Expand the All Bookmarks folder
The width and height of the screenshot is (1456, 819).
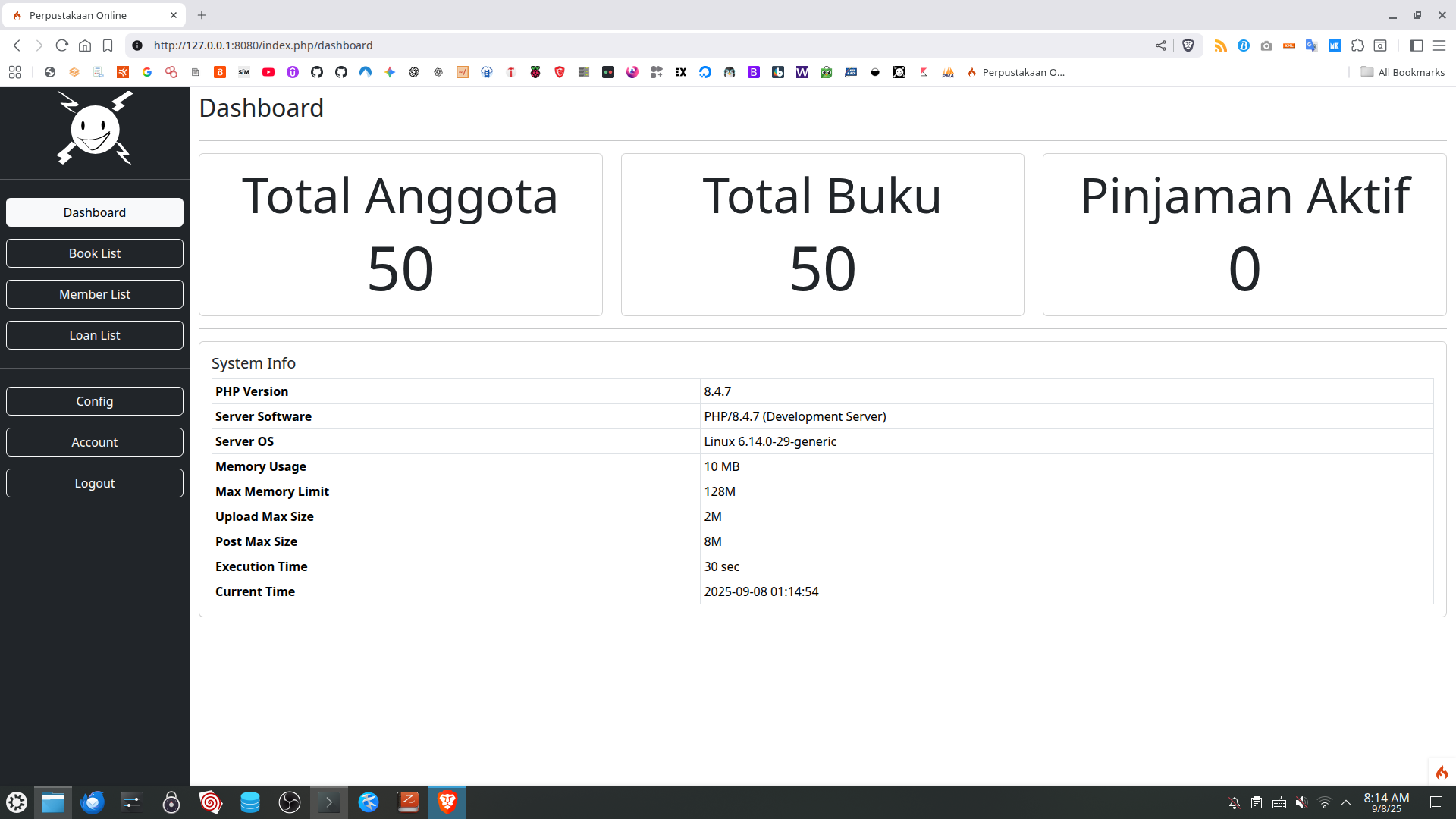[x=1403, y=72]
